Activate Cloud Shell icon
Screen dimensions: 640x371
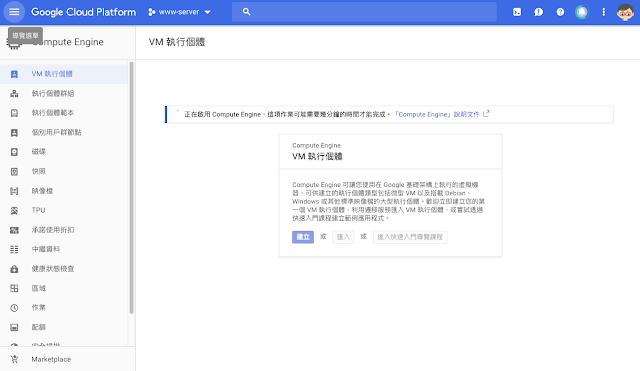point(517,12)
